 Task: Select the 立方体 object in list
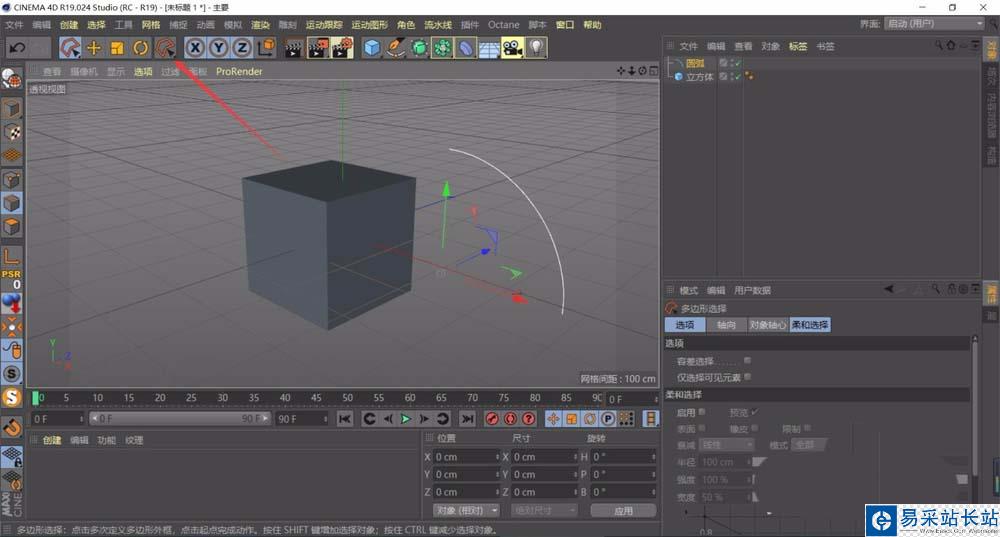click(699, 76)
